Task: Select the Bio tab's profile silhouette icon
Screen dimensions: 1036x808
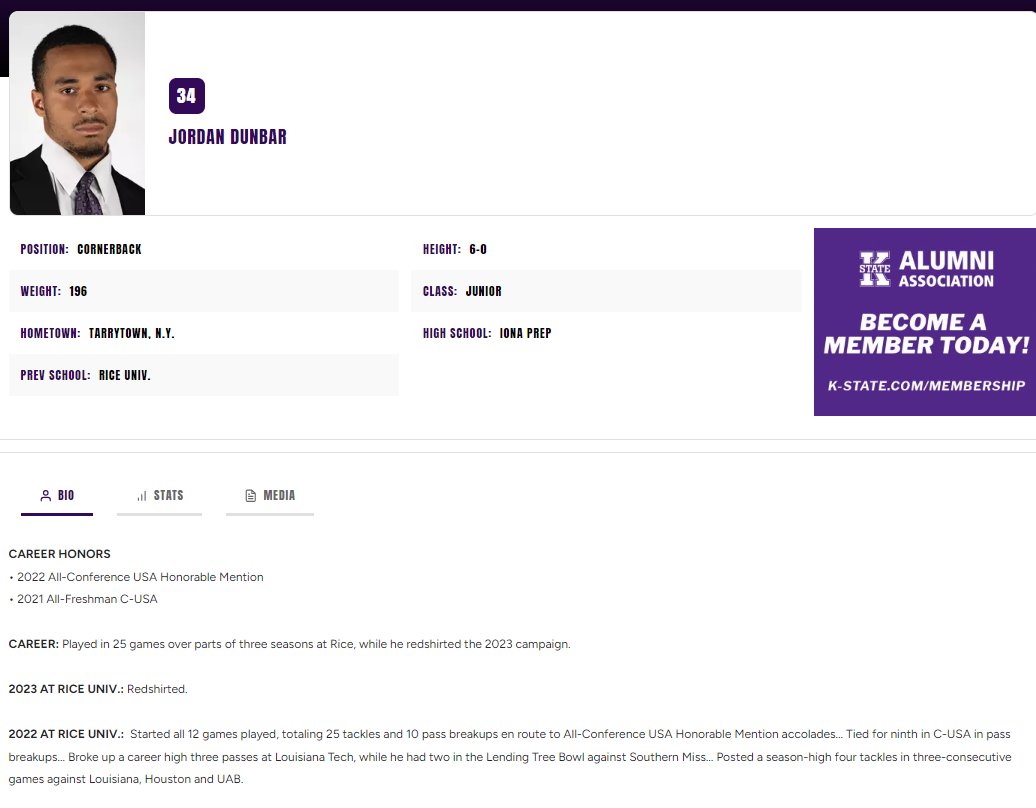Action: coord(44,494)
